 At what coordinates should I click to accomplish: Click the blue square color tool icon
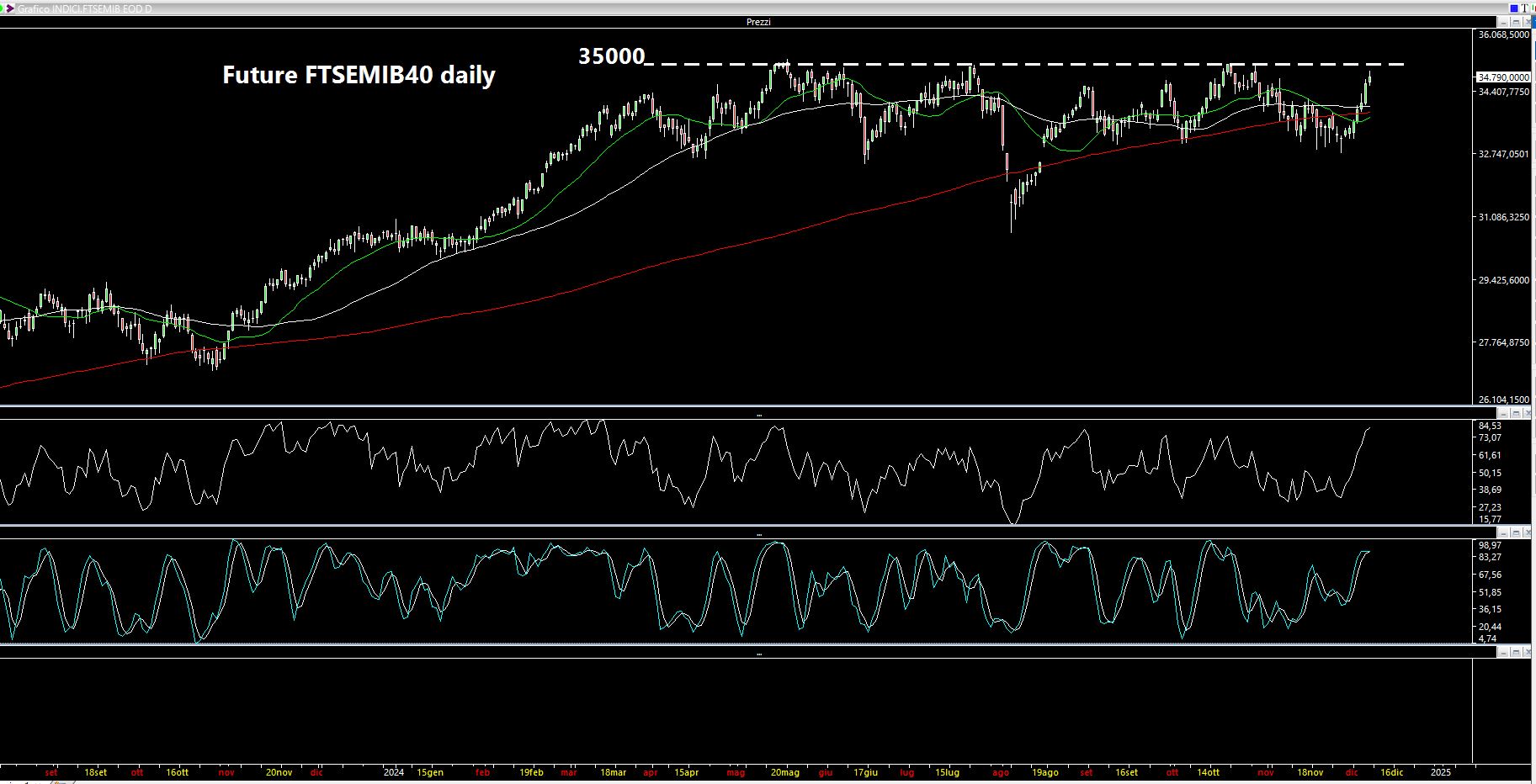click(x=1514, y=8)
